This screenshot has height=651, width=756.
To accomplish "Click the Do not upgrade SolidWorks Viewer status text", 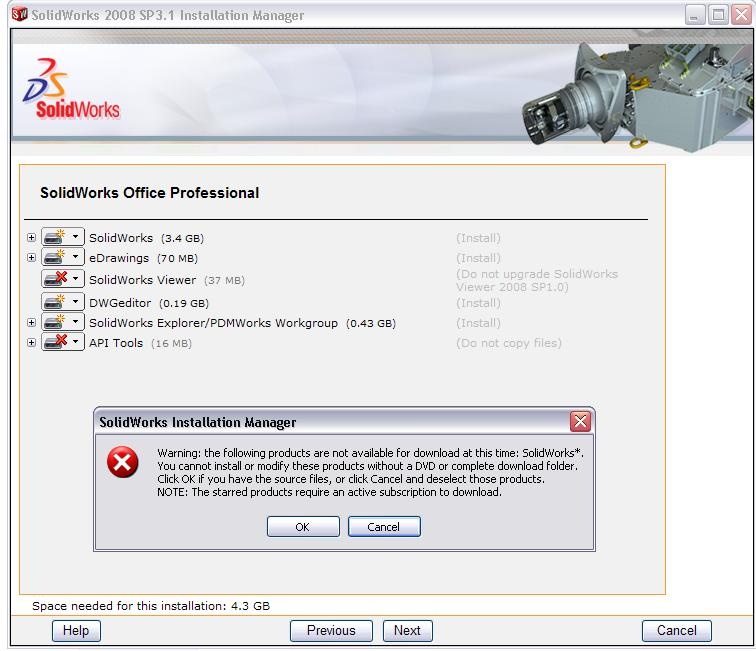I will (537, 281).
